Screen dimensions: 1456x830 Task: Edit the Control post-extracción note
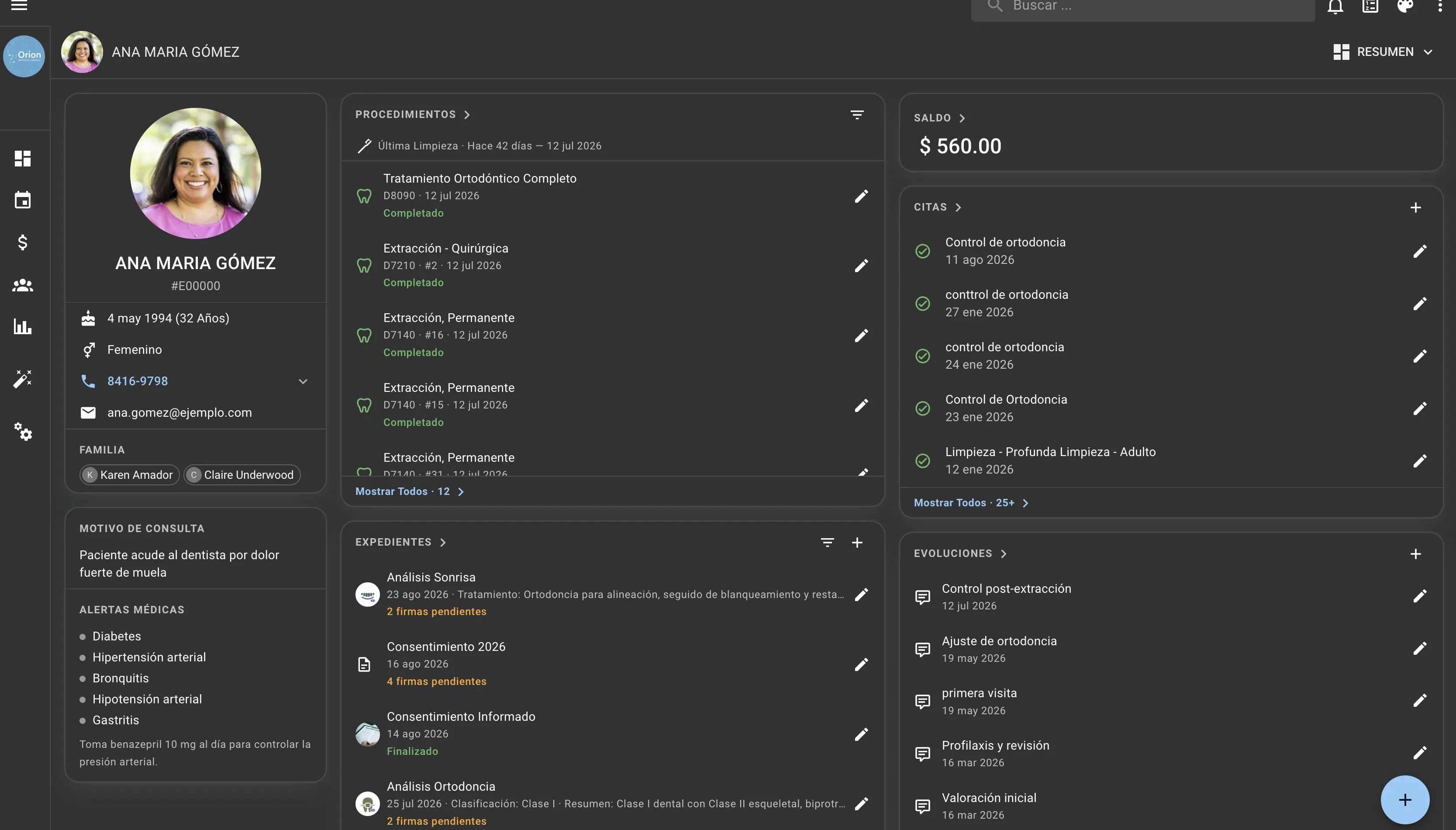(1419, 596)
